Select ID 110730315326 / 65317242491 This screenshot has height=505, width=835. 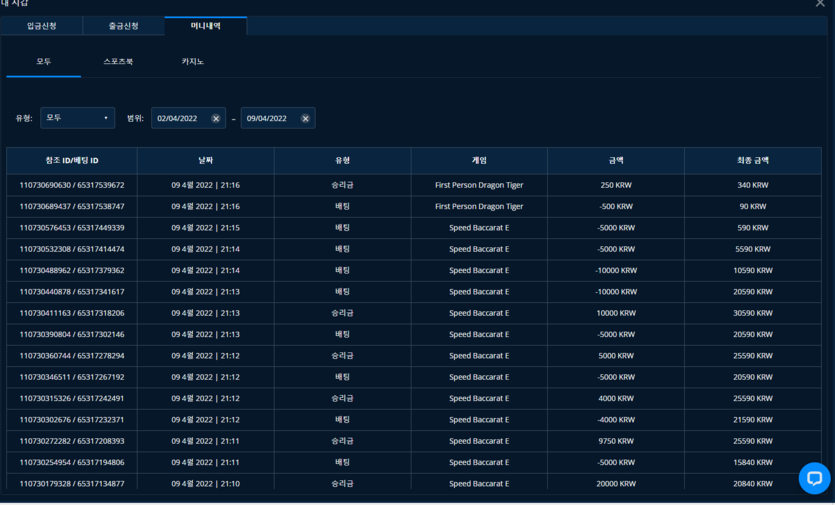[x=72, y=398]
